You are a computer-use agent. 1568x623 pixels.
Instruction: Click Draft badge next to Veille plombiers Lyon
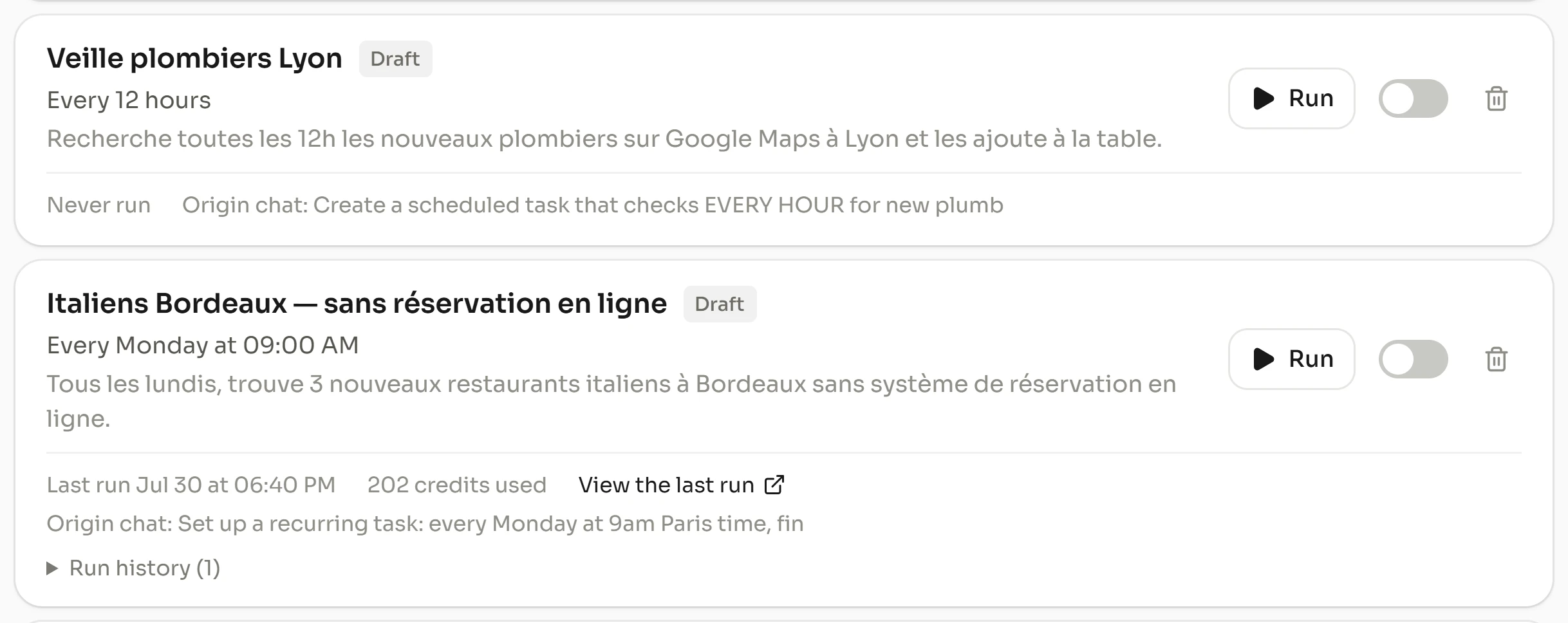point(395,59)
